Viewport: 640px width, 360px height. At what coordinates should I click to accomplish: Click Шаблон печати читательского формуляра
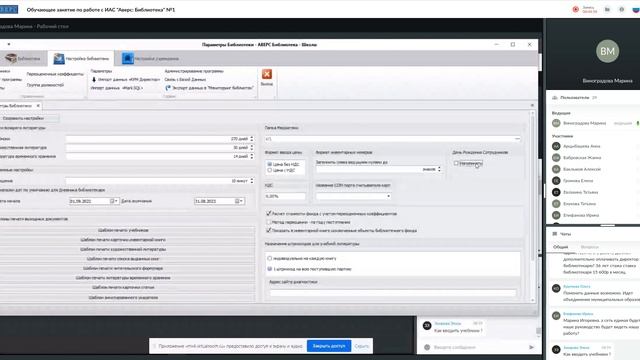(123, 269)
